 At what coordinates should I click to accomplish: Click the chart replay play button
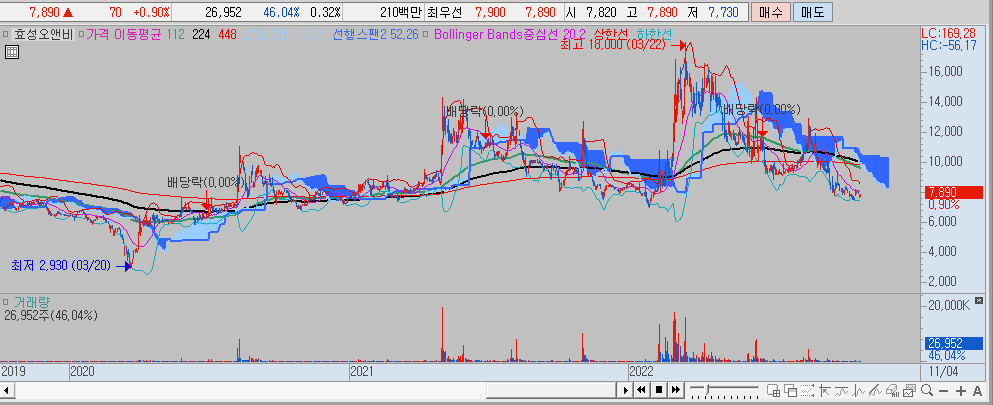[x=626, y=390]
